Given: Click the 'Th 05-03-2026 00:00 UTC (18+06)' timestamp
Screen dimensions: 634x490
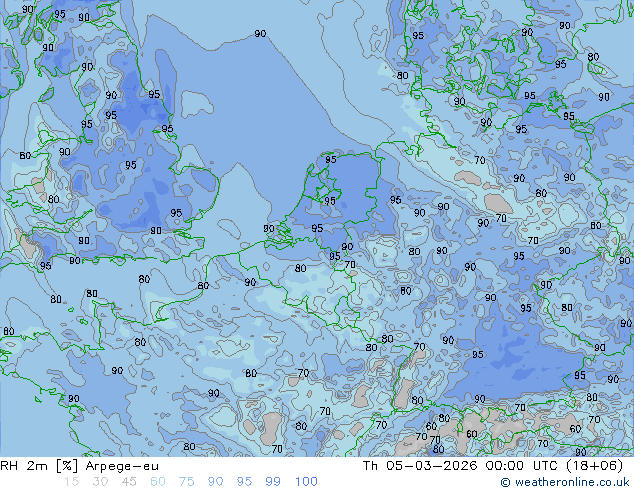Looking at the screenshot, I should click(493, 466).
